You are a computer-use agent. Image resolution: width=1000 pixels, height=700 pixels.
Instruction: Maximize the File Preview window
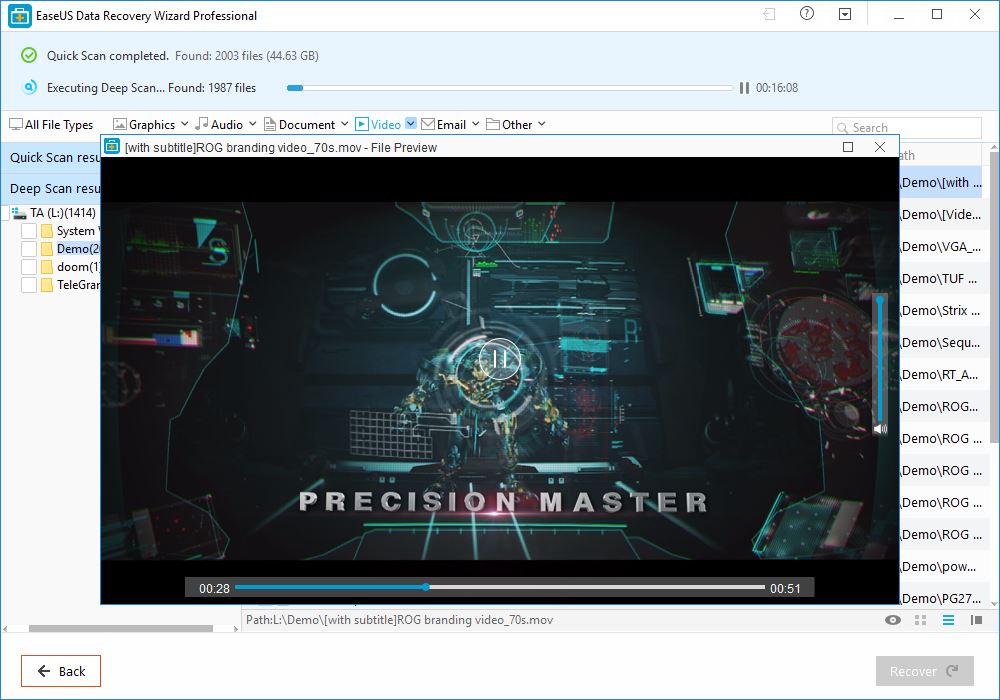(x=848, y=147)
